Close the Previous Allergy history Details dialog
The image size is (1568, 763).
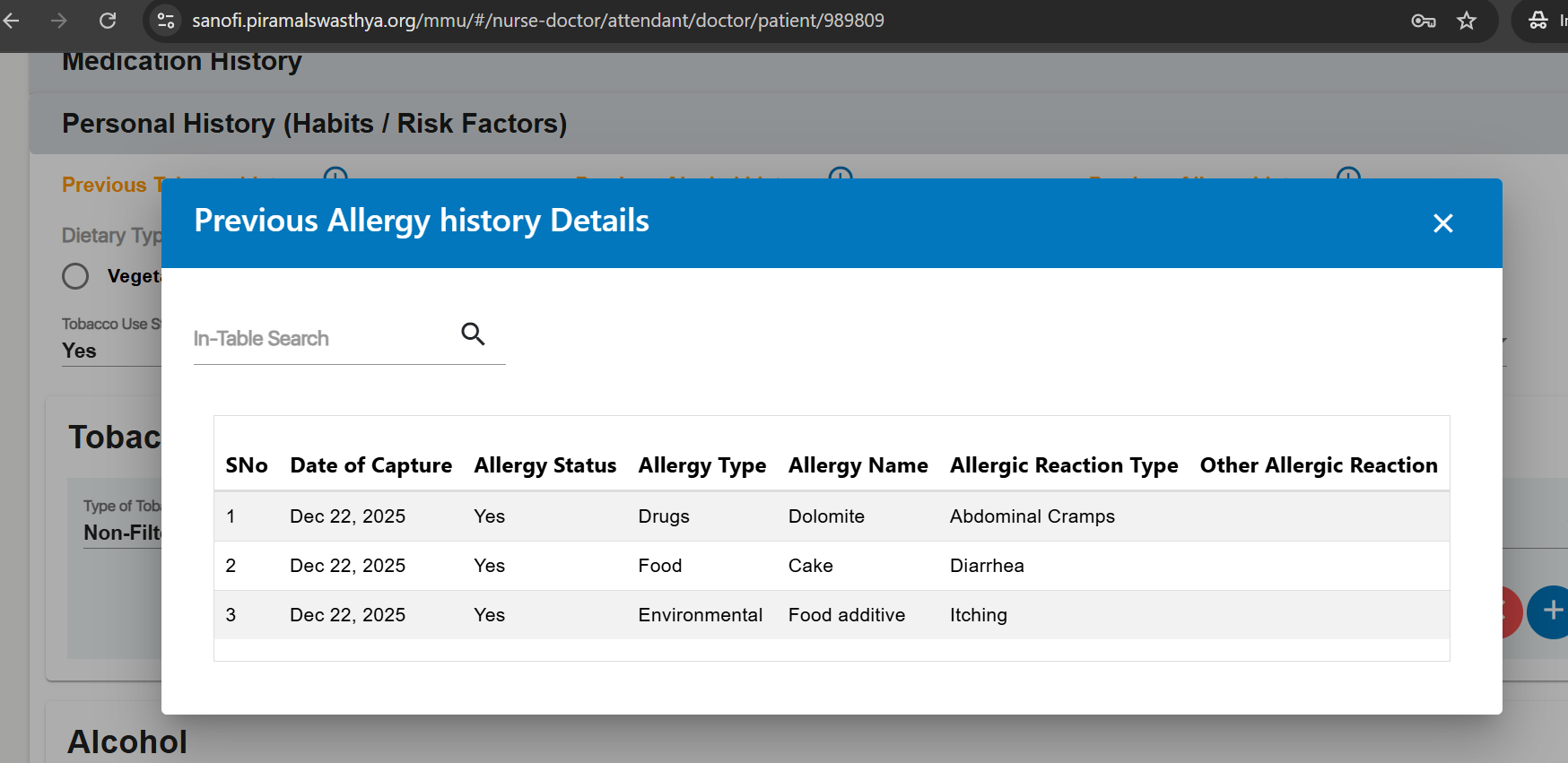1442,223
